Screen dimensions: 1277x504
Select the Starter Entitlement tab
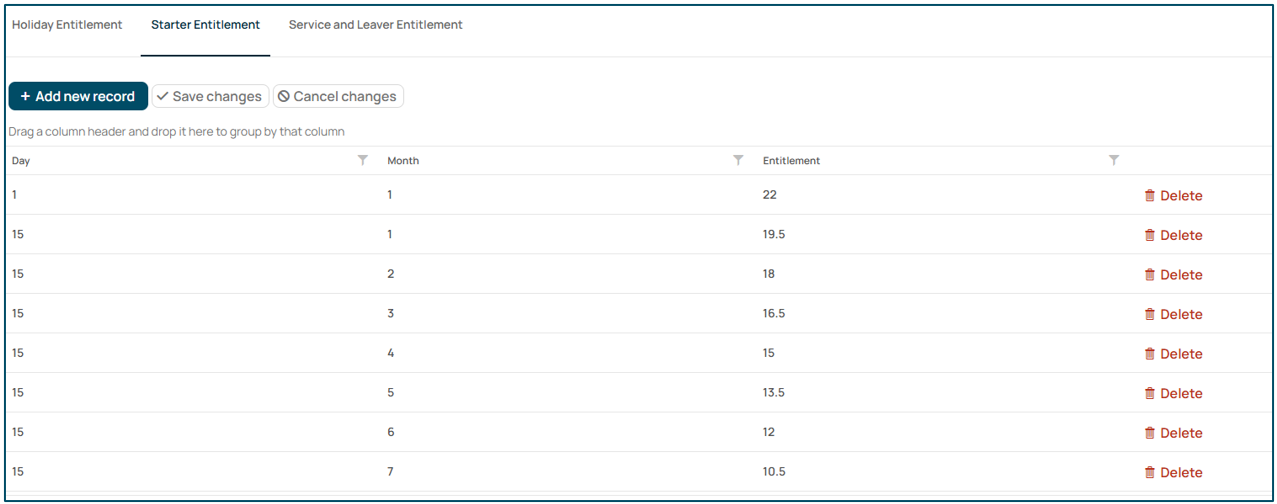[x=206, y=25]
